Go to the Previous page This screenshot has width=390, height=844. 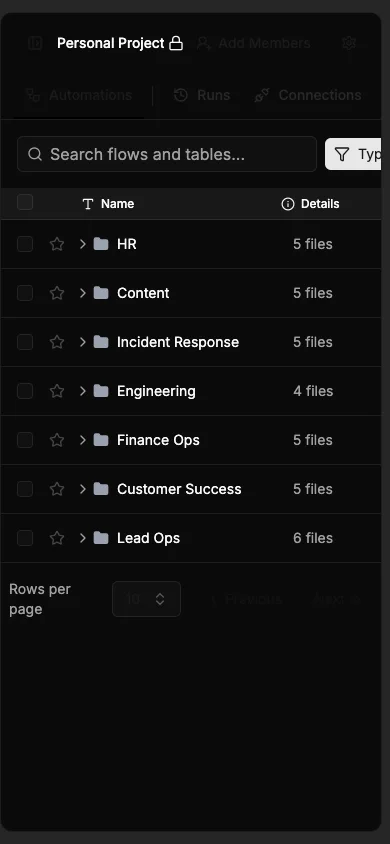tap(246, 599)
